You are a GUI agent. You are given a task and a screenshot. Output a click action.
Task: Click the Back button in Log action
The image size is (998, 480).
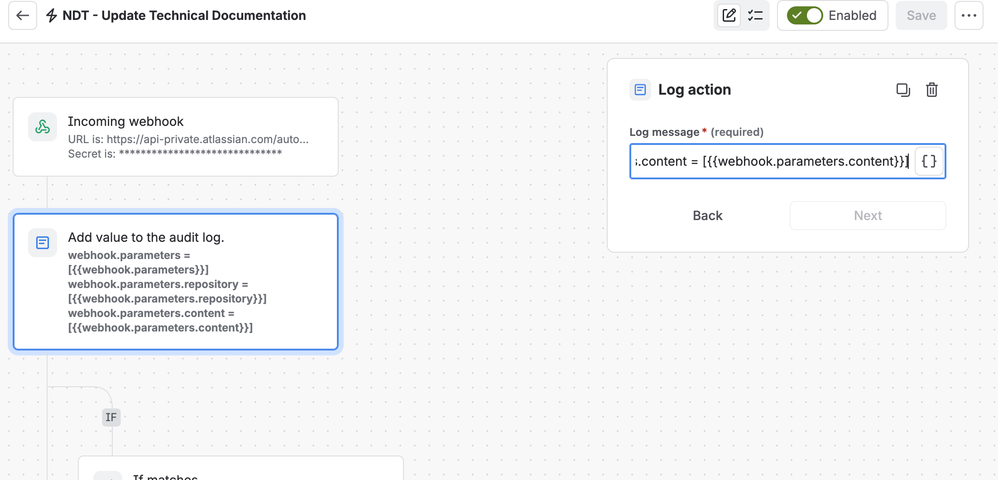point(707,215)
